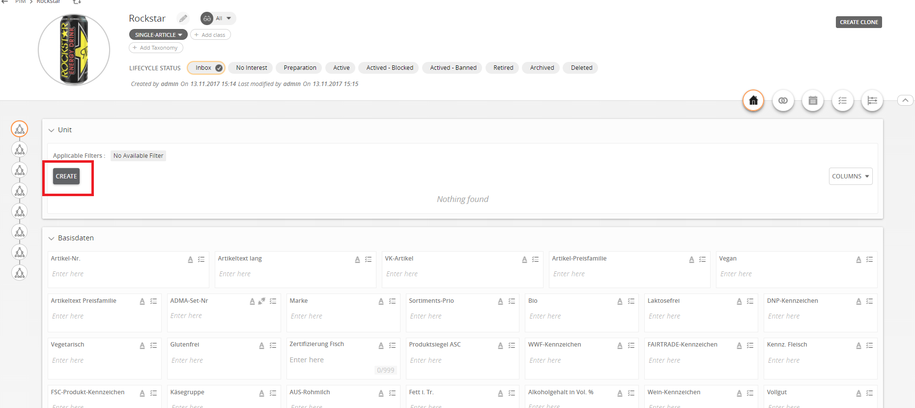The width and height of the screenshot is (915, 408).
Task: Click the list icon on Bio field
Action: (631, 301)
